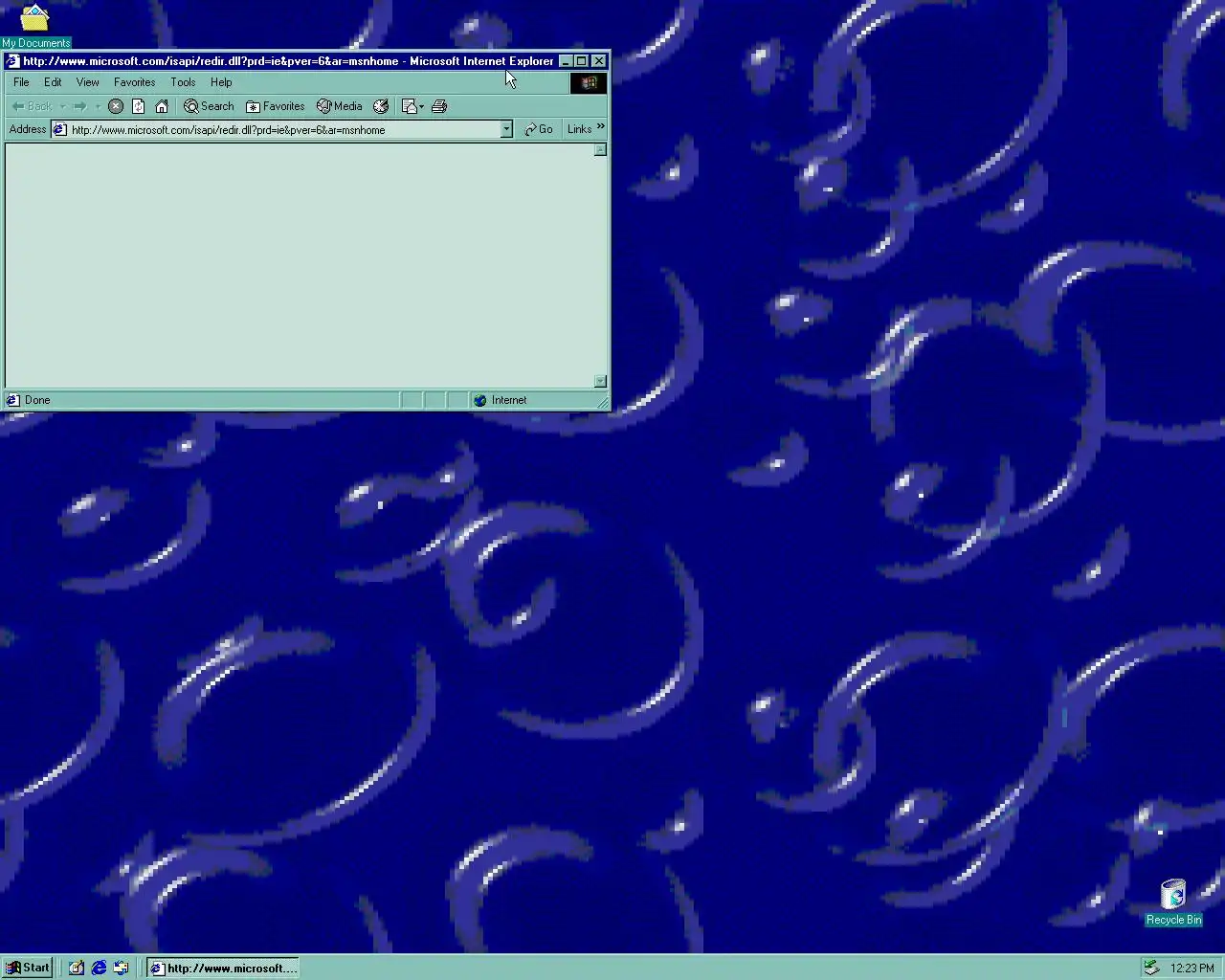Click the 'Done' status bar text
This screenshot has width=1225, height=980.
click(37, 400)
